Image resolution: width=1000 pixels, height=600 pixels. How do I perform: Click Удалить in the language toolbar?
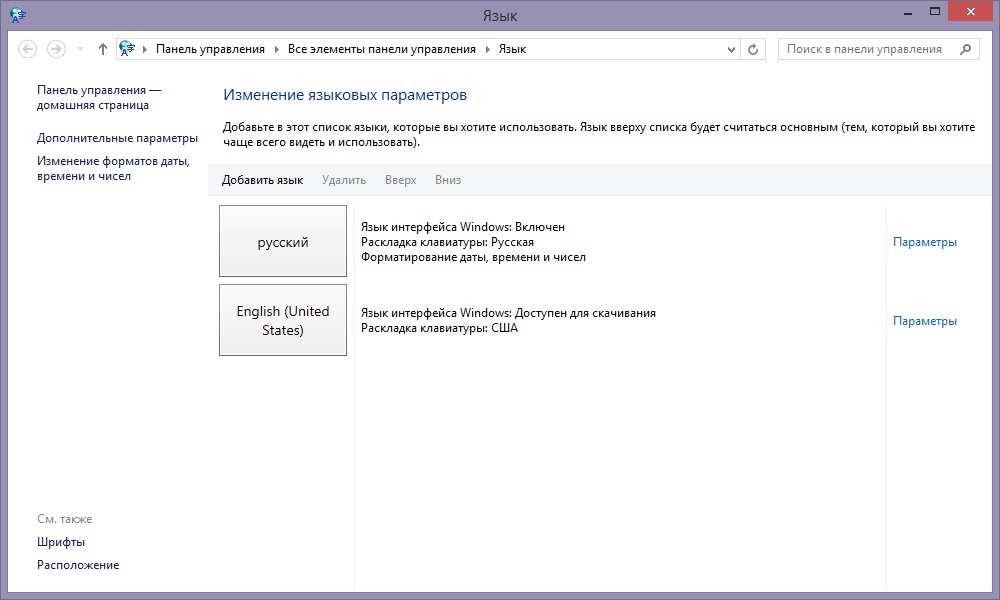[344, 180]
